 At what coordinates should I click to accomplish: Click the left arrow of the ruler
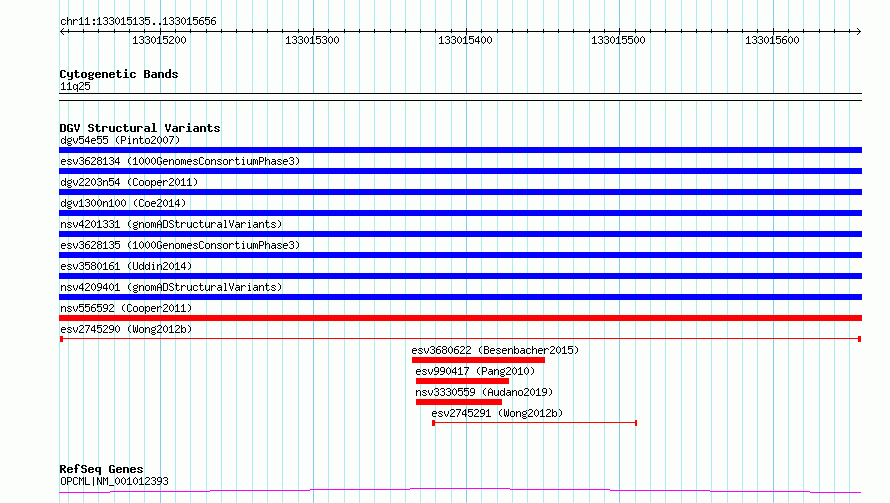(63, 32)
